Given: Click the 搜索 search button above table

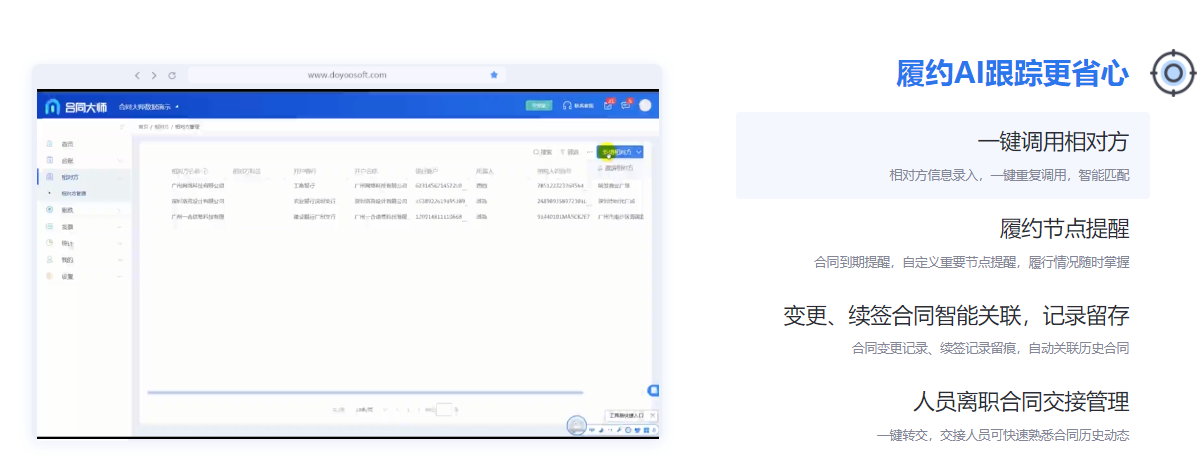Looking at the screenshot, I should (x=543, y=152).
